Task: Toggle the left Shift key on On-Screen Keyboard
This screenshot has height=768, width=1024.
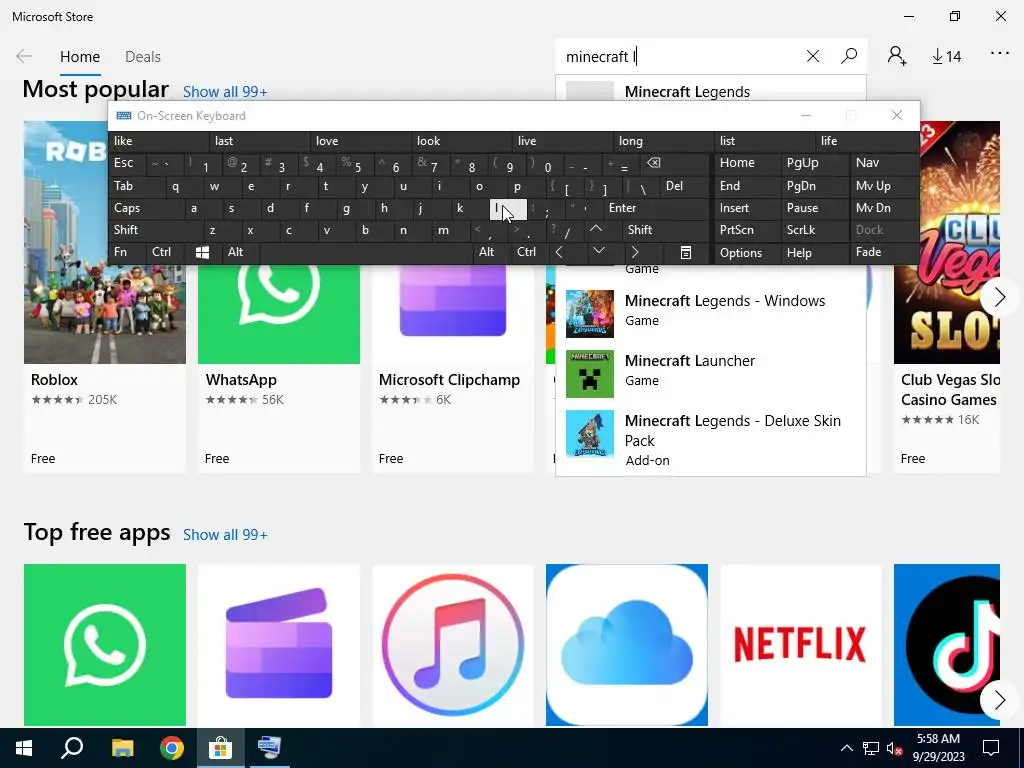Action: coord(156,230)
